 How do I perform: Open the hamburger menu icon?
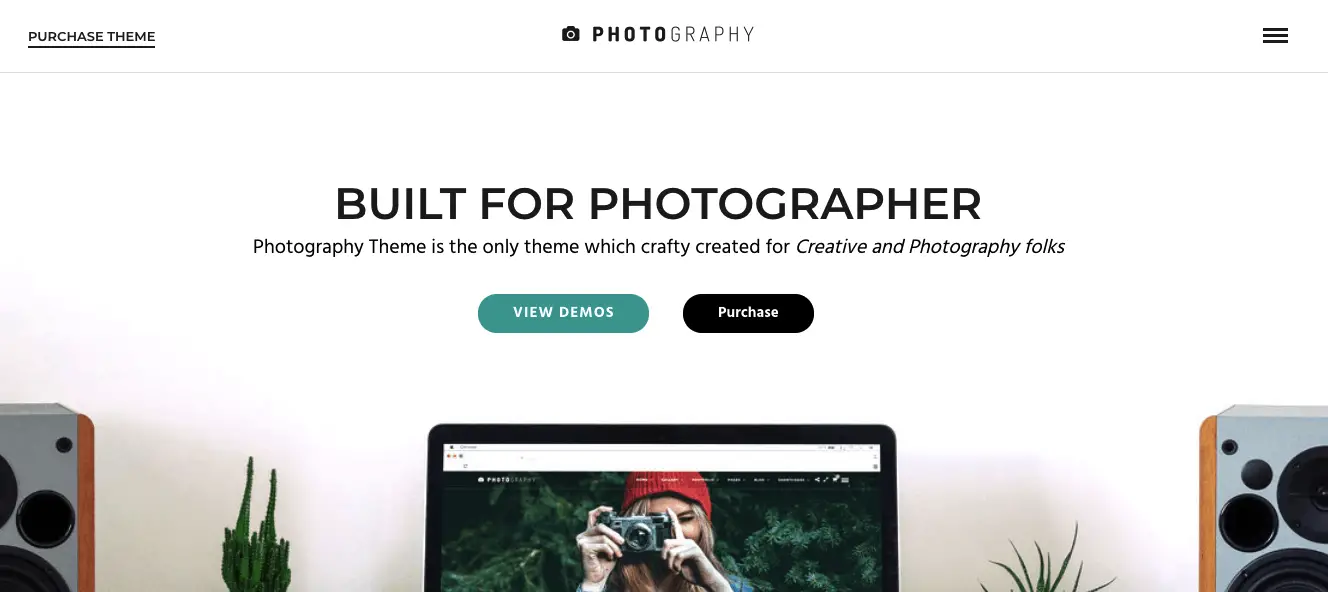click(x=1275, y=36)
